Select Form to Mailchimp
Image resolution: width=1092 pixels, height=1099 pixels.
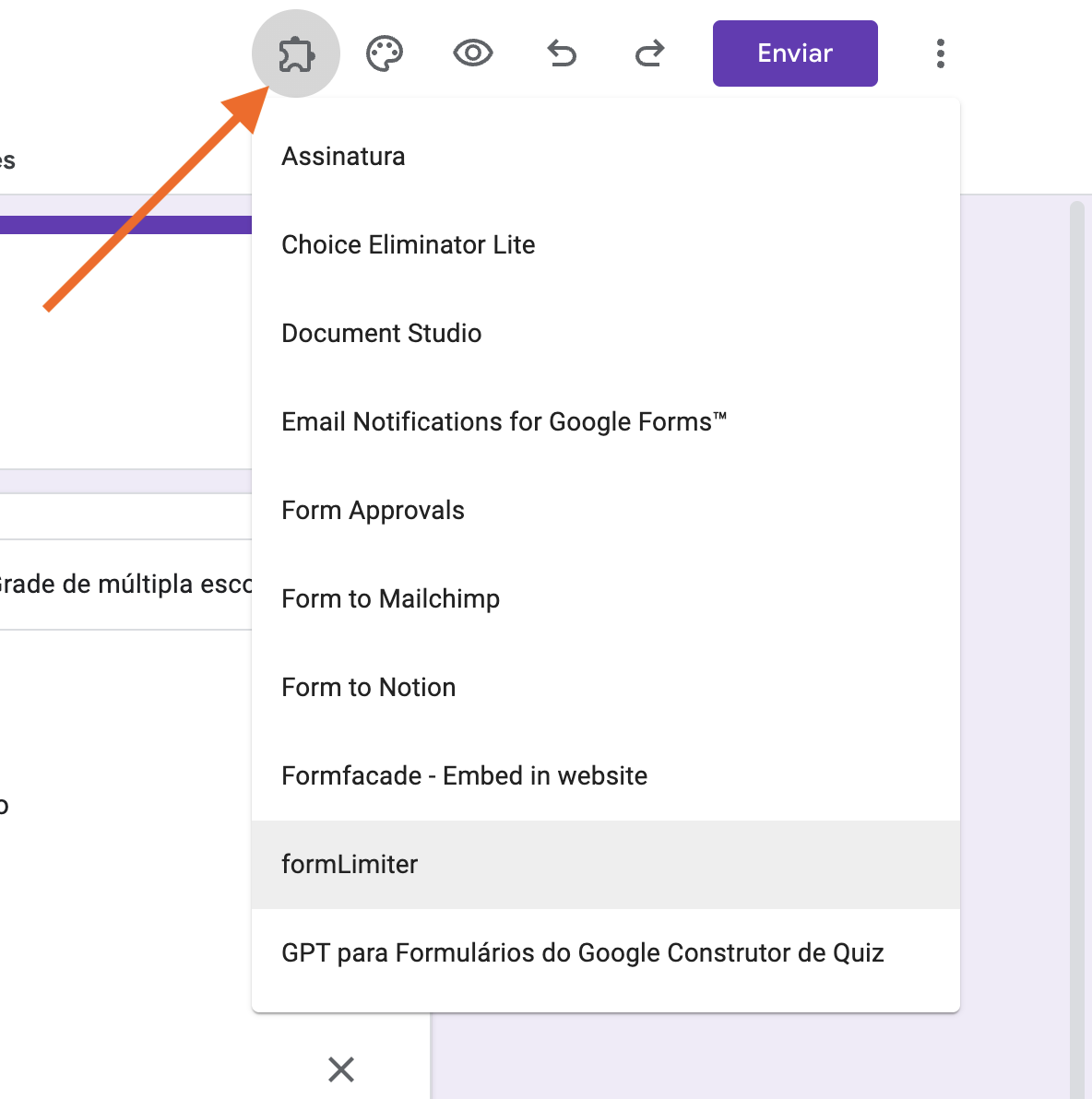click(x=390, y=598)
